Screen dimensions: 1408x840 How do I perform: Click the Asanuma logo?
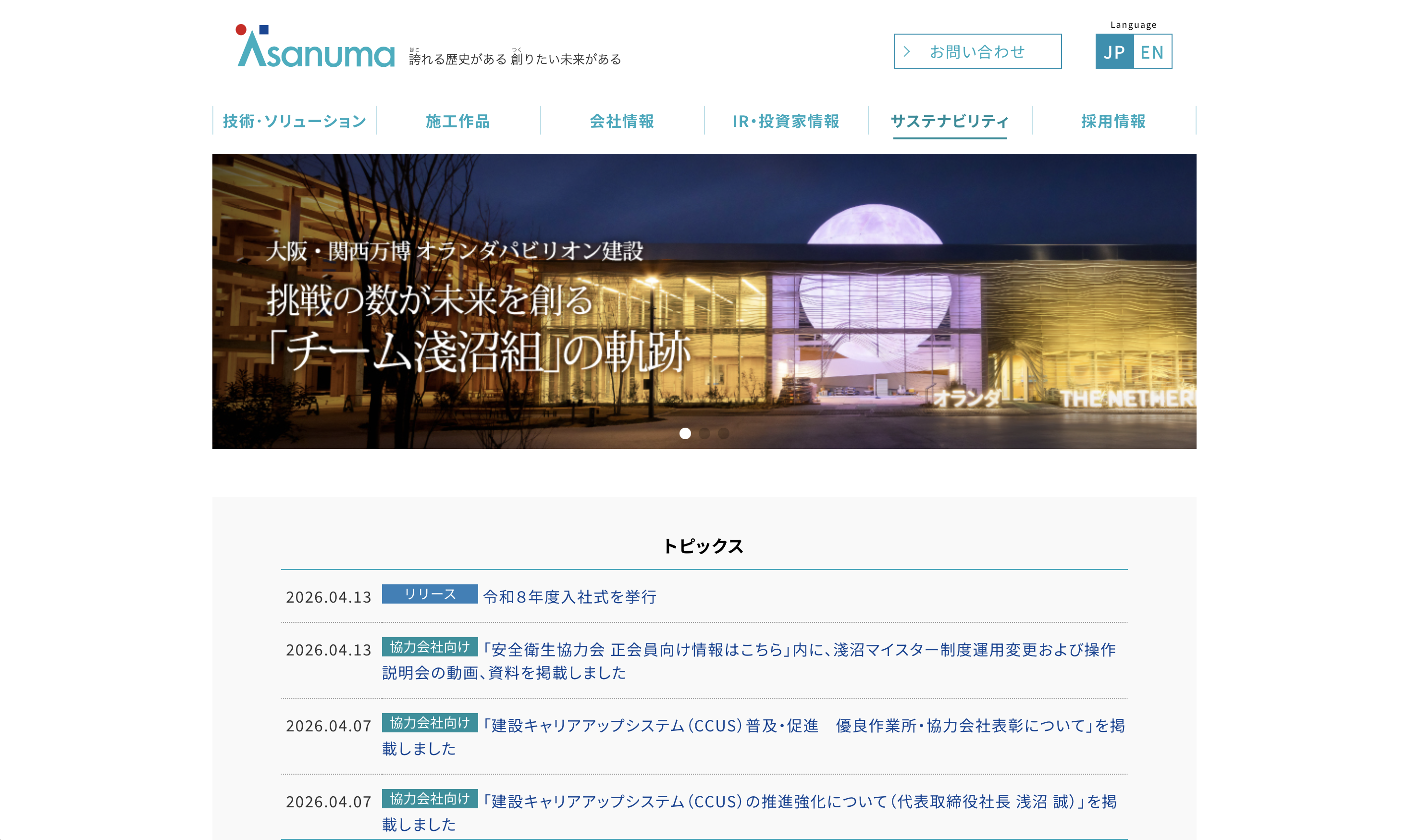(315, 48)
